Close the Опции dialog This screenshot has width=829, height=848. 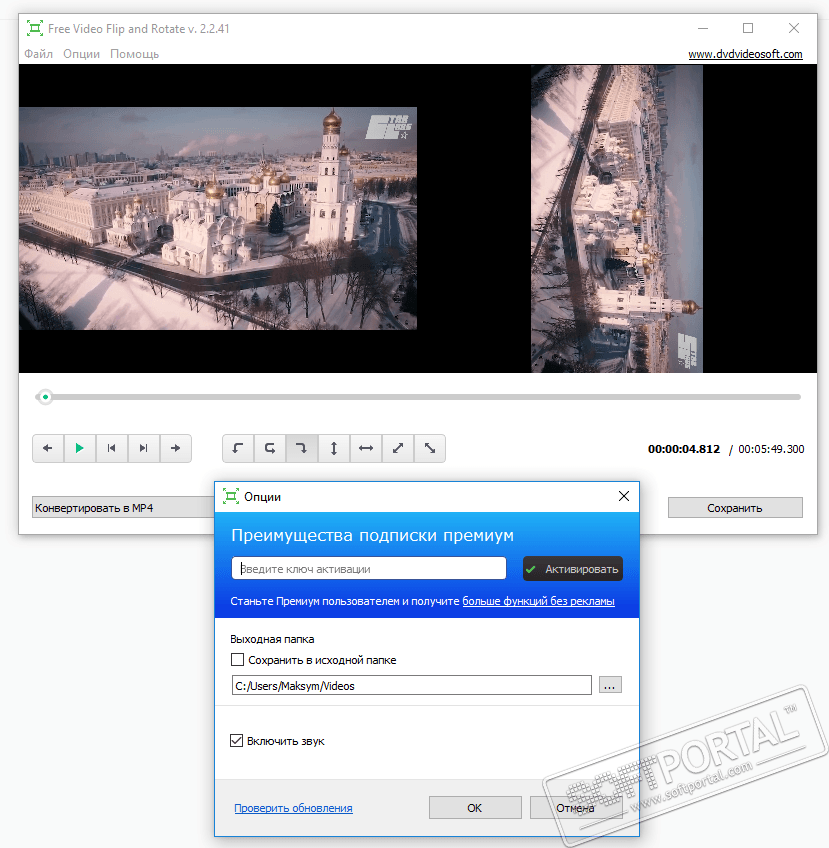(x=624, y=496)
